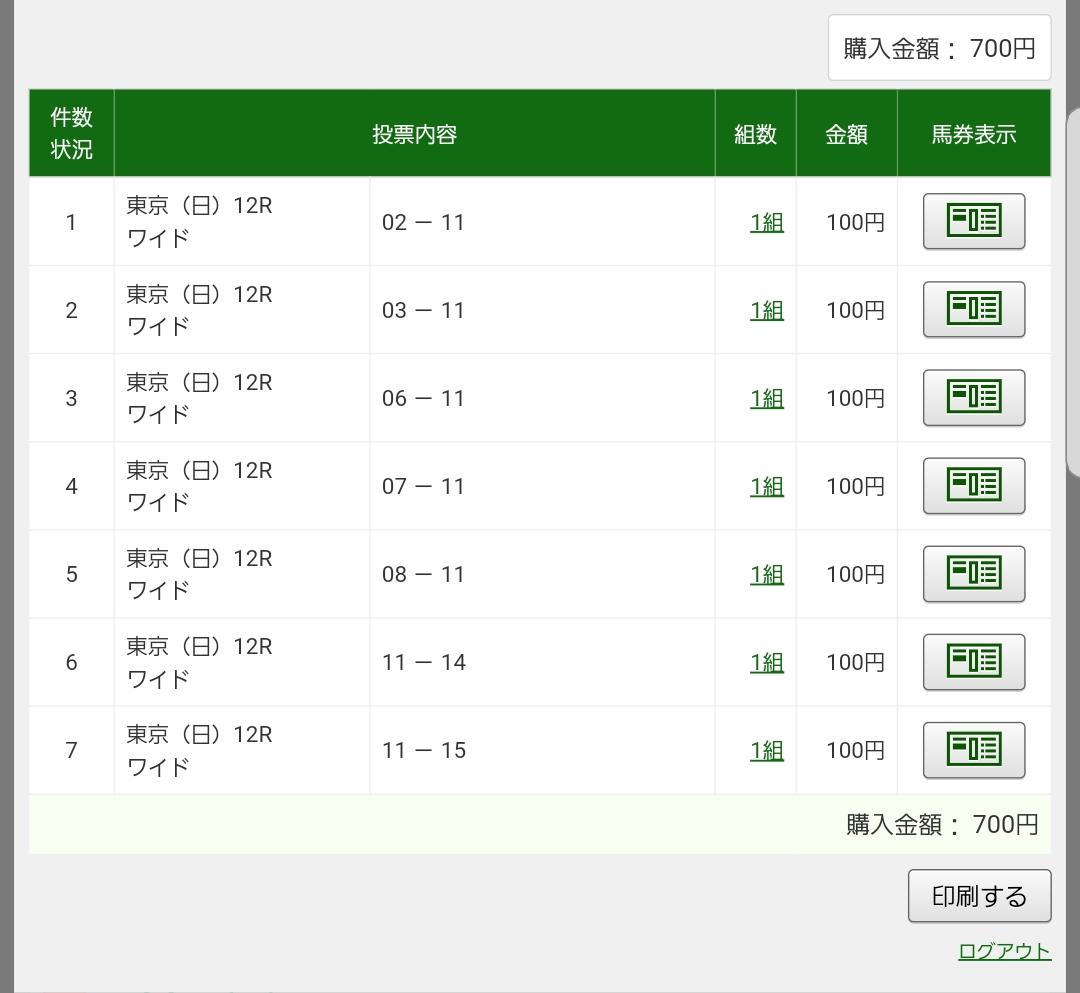Viewport: 1080px width, 993px height.
Task: Show betting ticket for 02-11 wide bet
Action: point(973,221)
